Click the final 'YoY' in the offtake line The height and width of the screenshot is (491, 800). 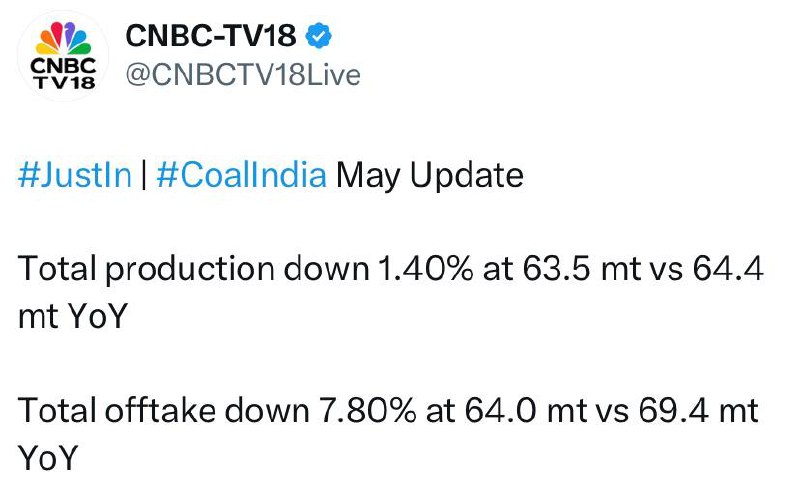[x=47, y=458]
